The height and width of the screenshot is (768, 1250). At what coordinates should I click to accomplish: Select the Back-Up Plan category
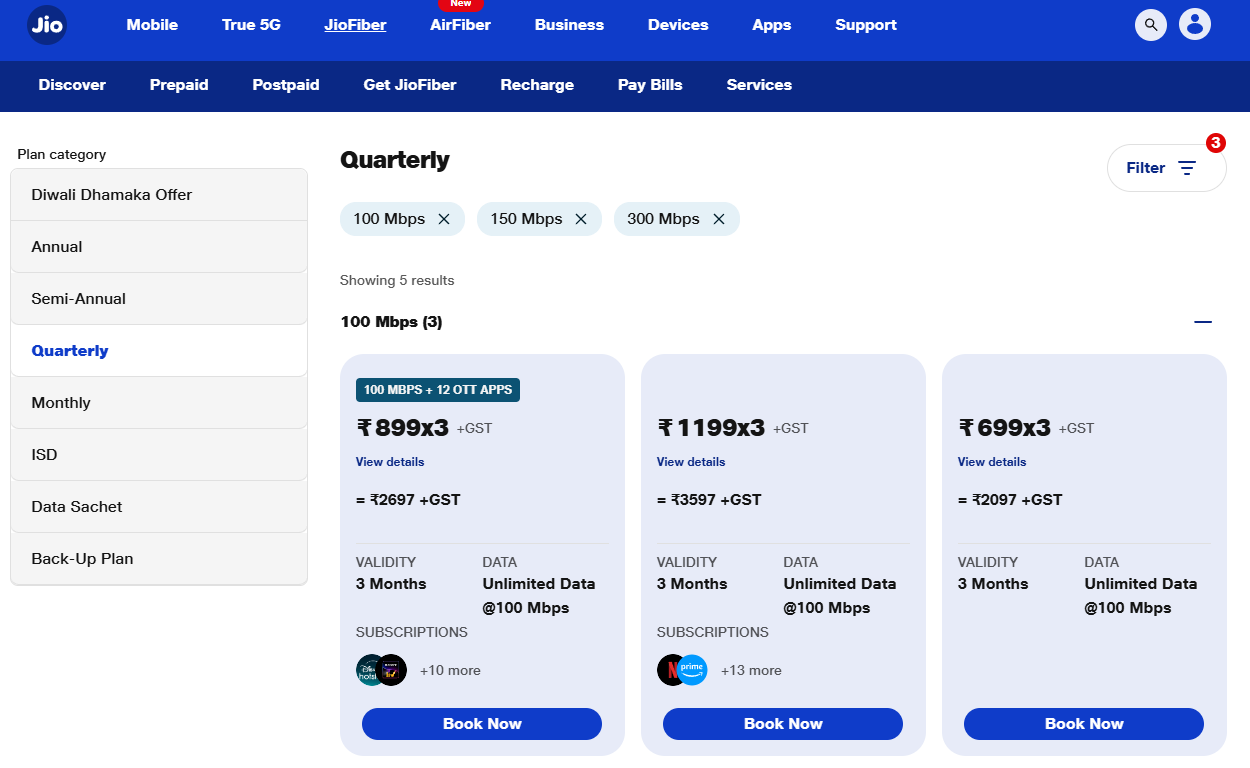[x=159, y=559]
